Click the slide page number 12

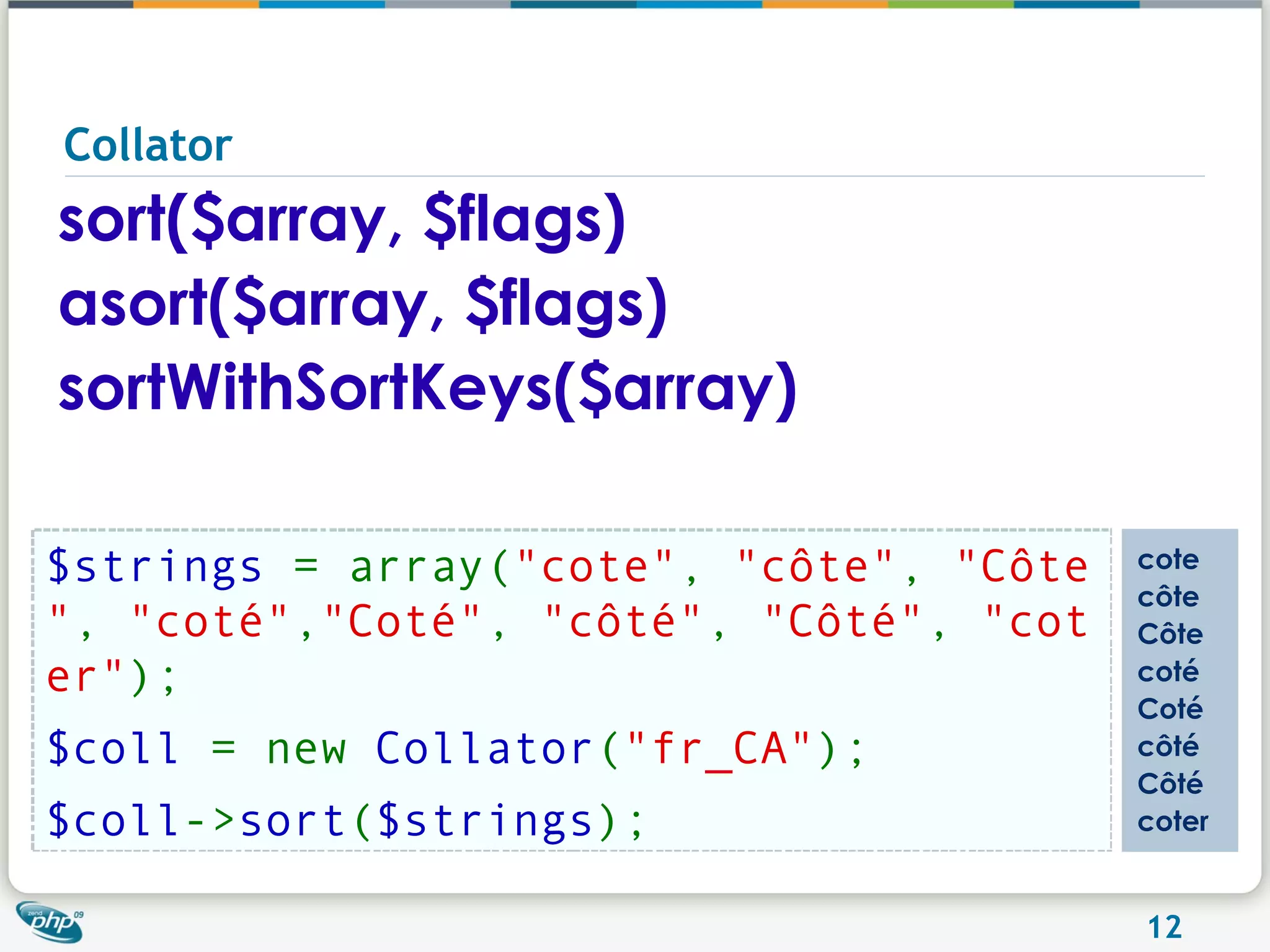pyautogui.click(x=1165, y=927)
